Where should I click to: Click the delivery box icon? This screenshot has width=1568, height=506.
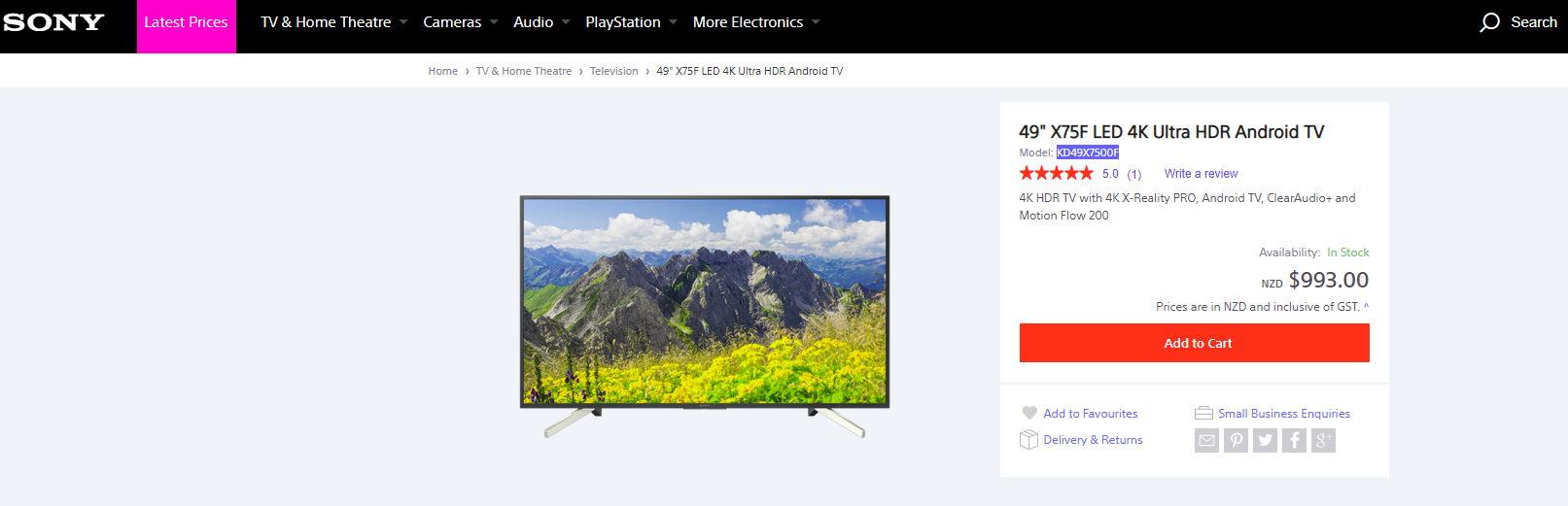click(1028, 440)
